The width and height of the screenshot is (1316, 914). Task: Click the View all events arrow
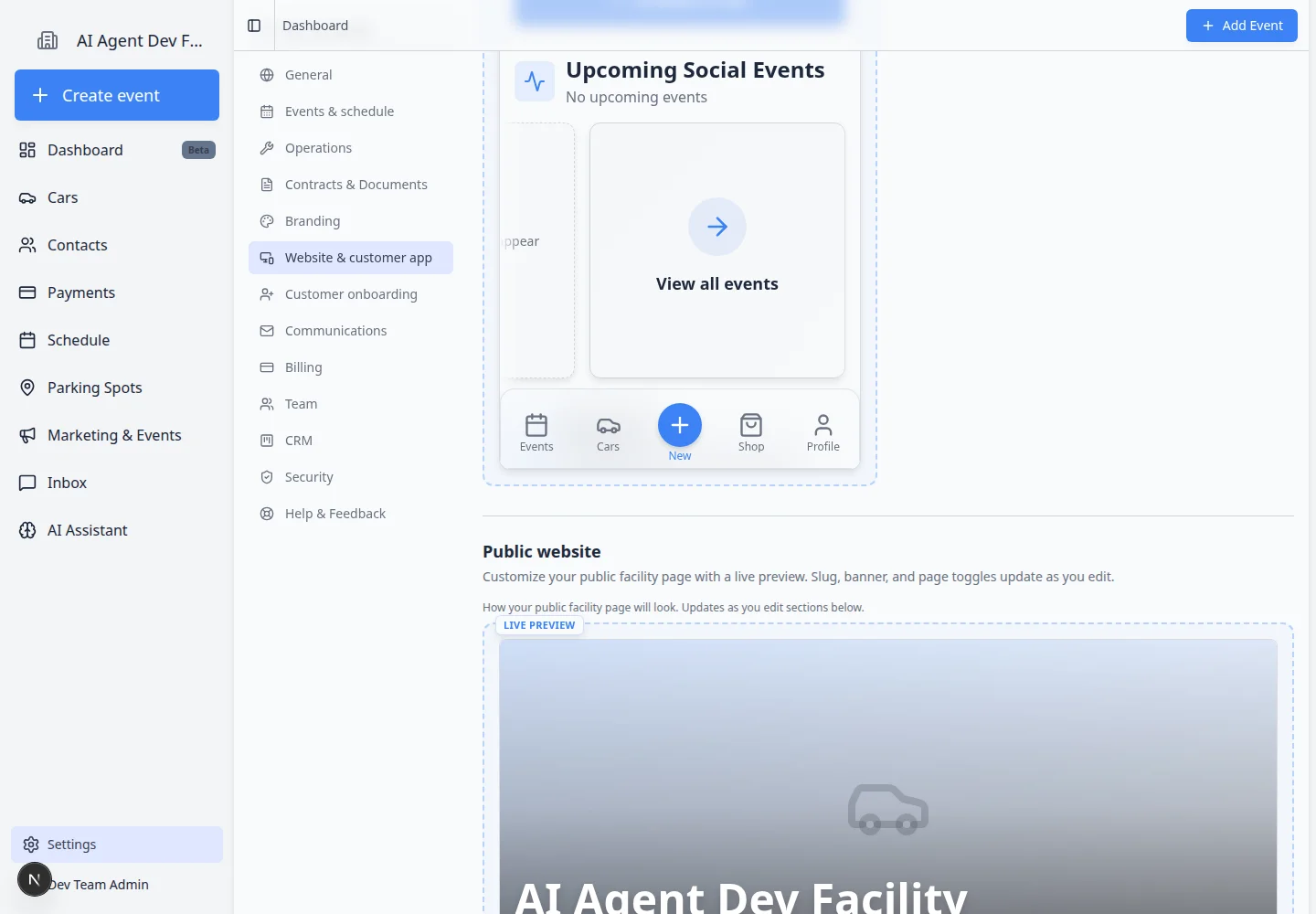(x=717, y=227)
